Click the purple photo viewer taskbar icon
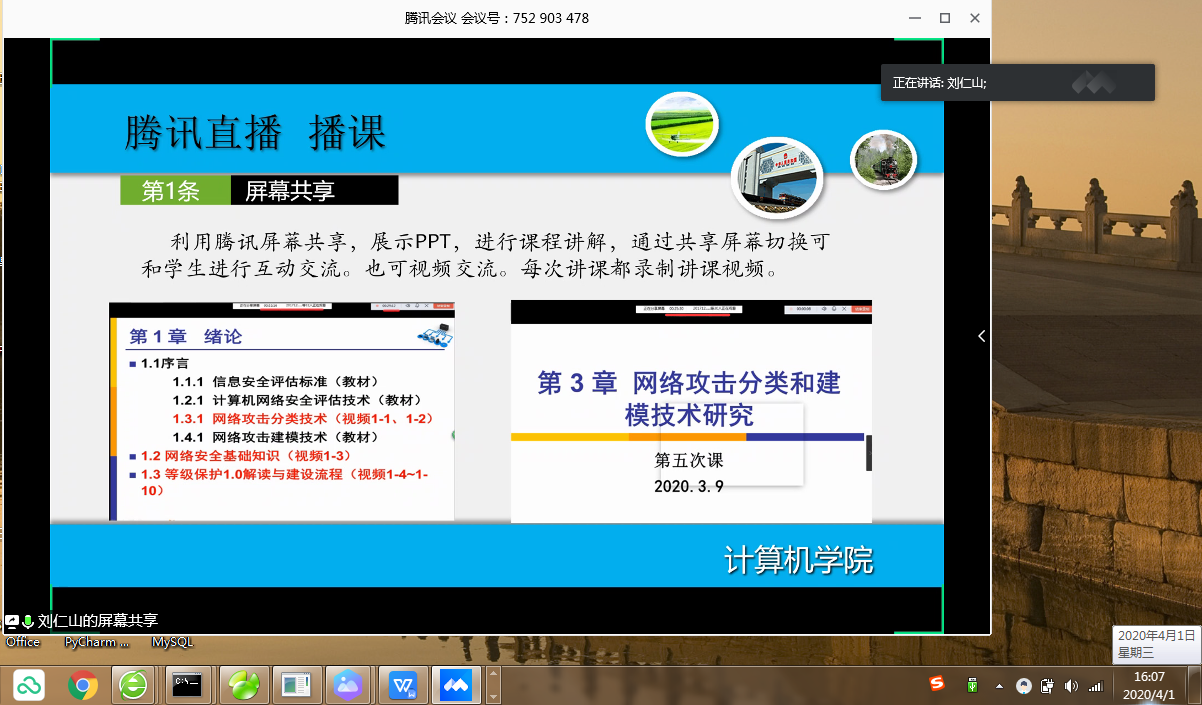The image size is (1202, 705). [x=348, y=685]
